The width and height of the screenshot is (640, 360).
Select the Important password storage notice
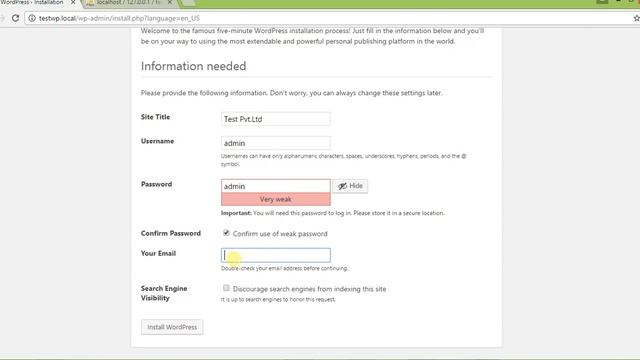click(x=333, y=213)
